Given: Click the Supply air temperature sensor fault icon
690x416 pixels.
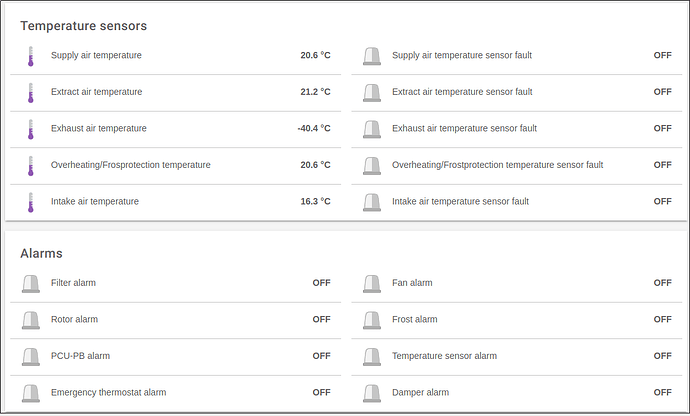Looking at the screenshot, I should 372,56.
